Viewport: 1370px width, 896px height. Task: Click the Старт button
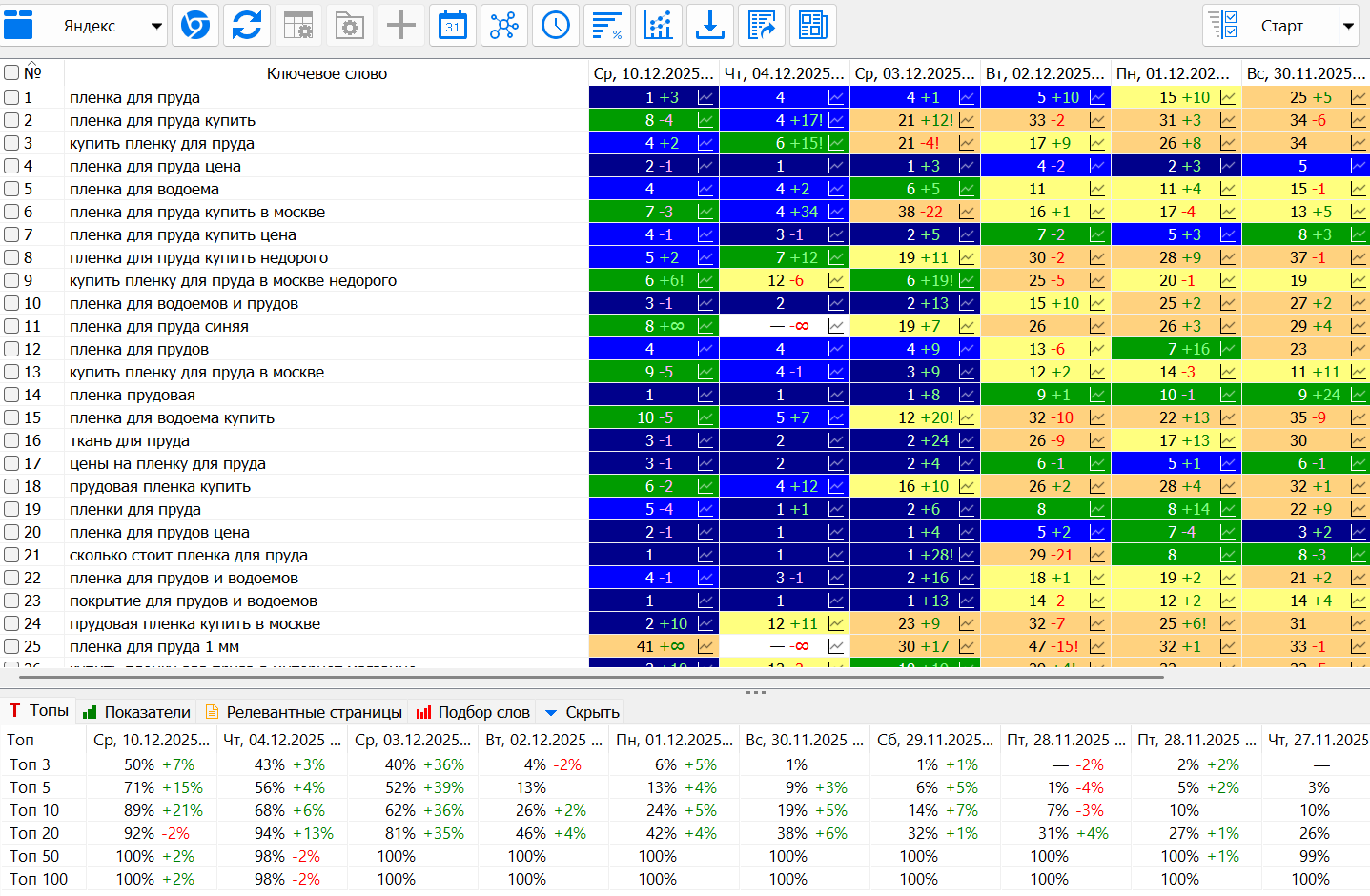pyautogui.click(x=1271, y=26)
